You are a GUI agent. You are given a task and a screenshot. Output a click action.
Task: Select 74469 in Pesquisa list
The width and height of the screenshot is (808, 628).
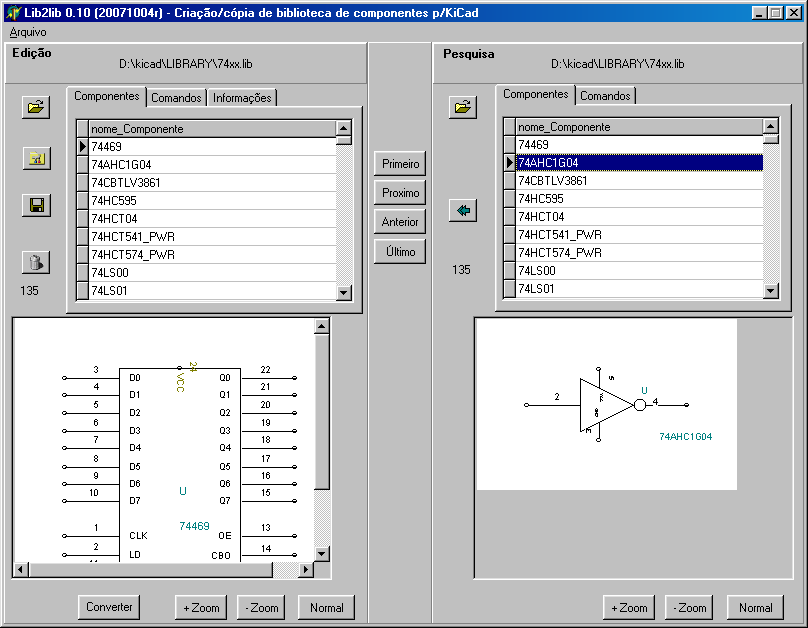point(639,145)
